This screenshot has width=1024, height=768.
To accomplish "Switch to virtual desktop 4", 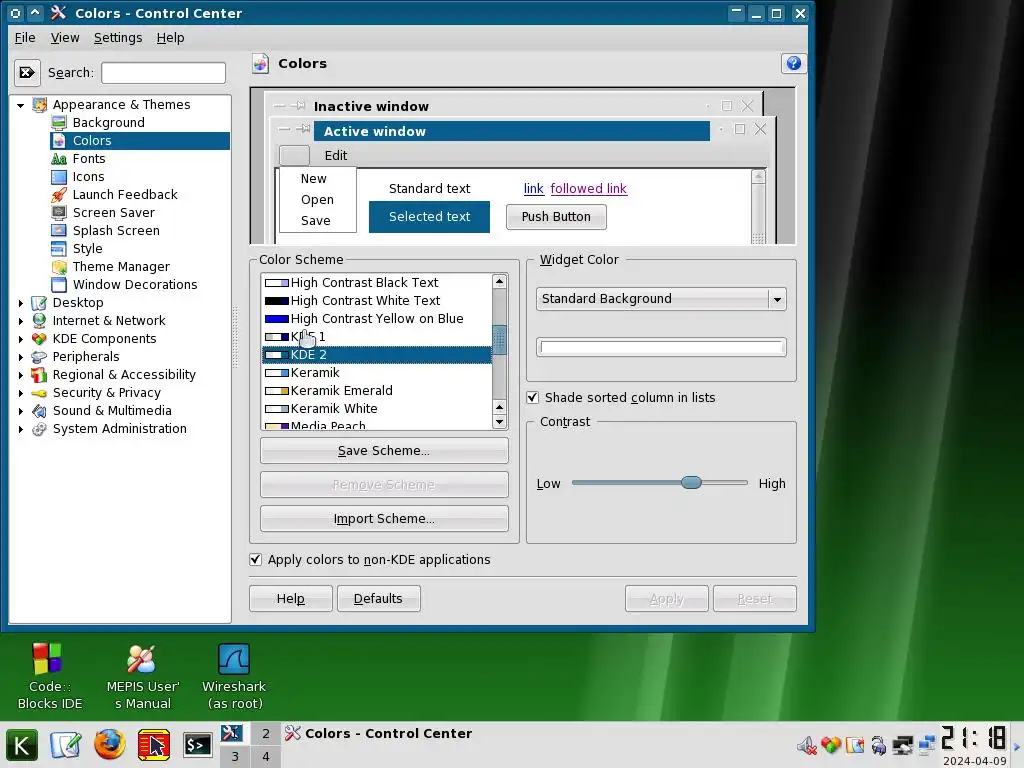I will coord(266,756).
